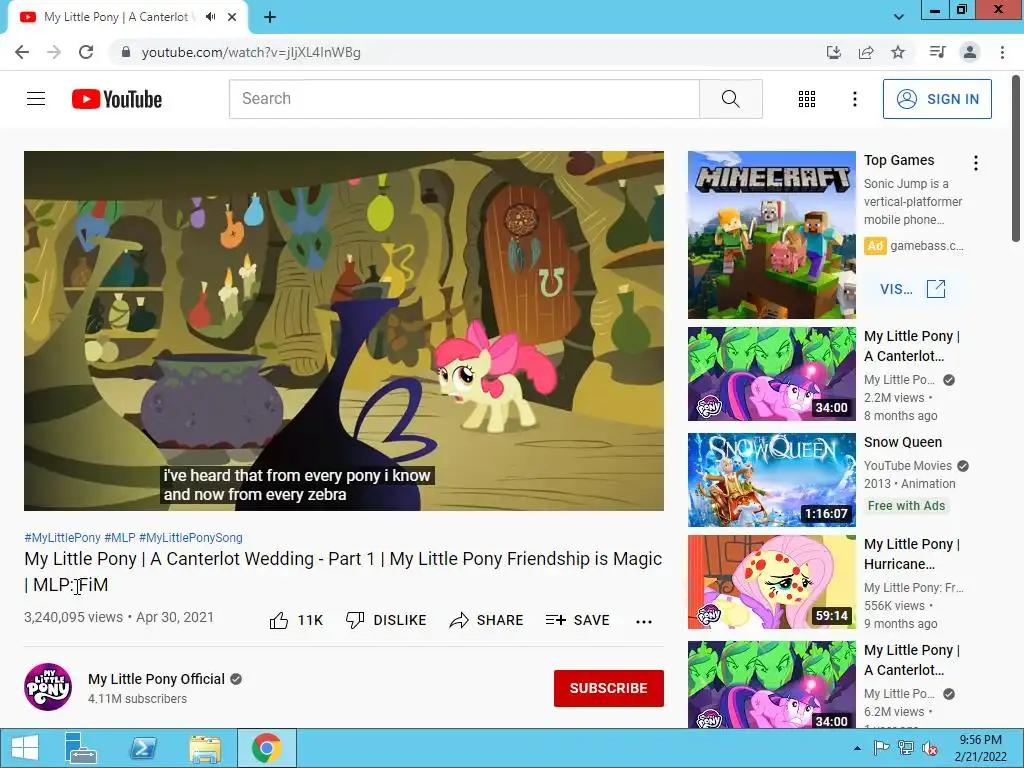Click the install app icon in address bar
This screenshot has height=768, width=1024.
coord(834,52)
